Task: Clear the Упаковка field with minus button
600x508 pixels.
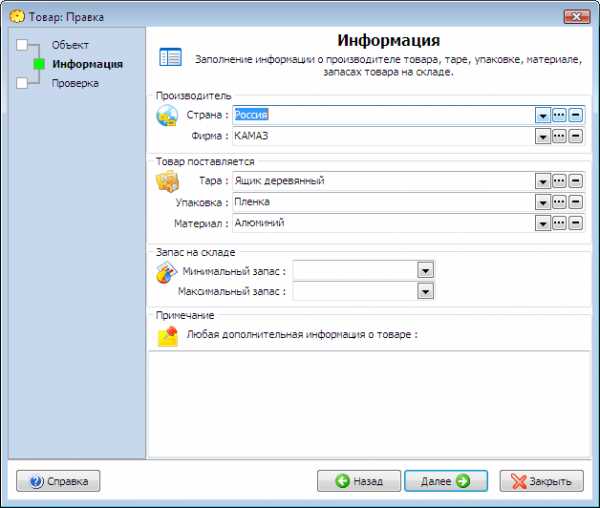Action: pos(576,202)
